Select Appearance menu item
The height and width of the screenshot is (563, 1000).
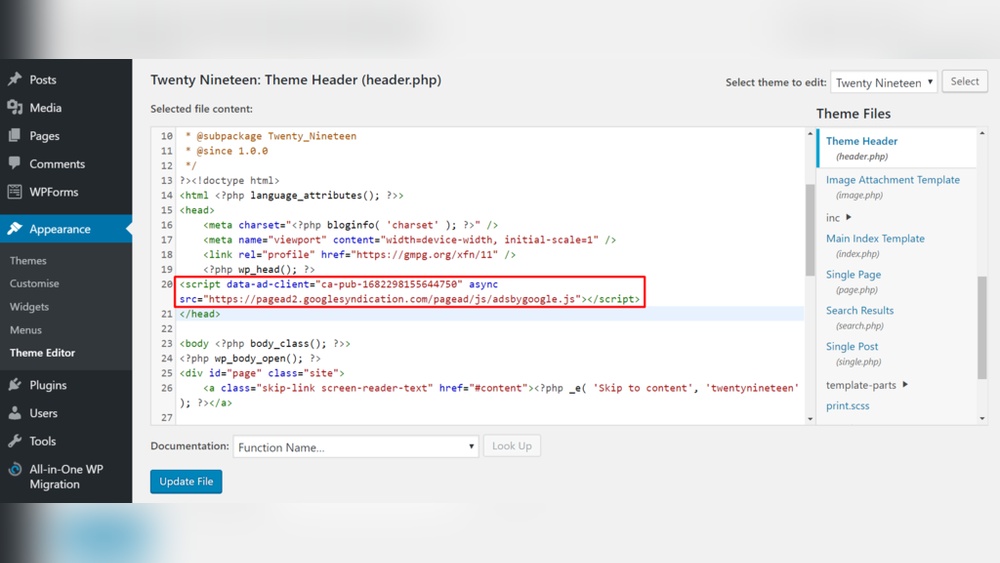pyautogui.click(x=66, y=229)
